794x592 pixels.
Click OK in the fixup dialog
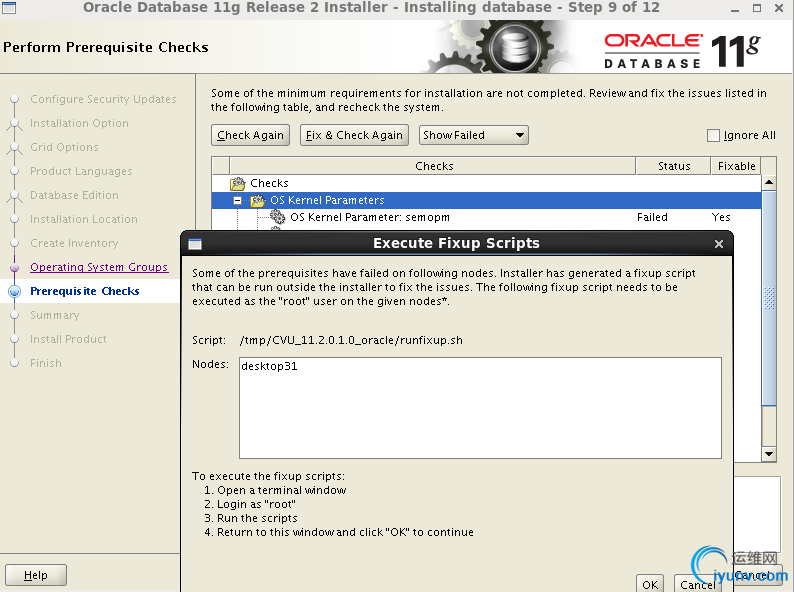coord(650,584)
